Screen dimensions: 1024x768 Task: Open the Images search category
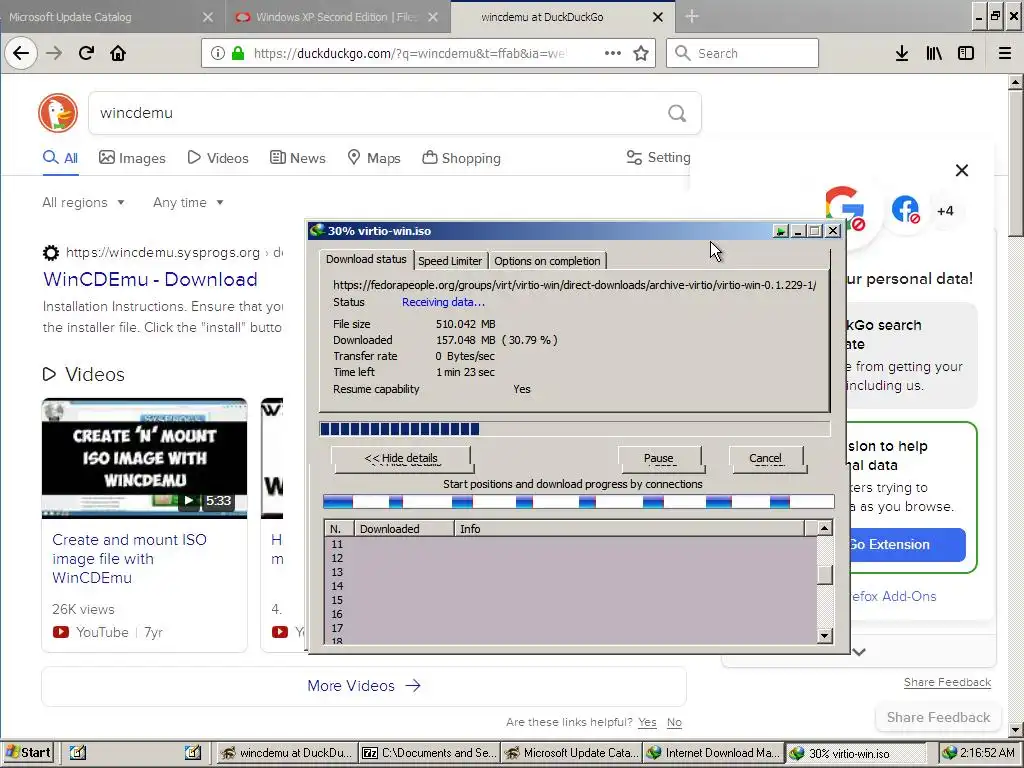pyautogui.click(x=133, y=158)
